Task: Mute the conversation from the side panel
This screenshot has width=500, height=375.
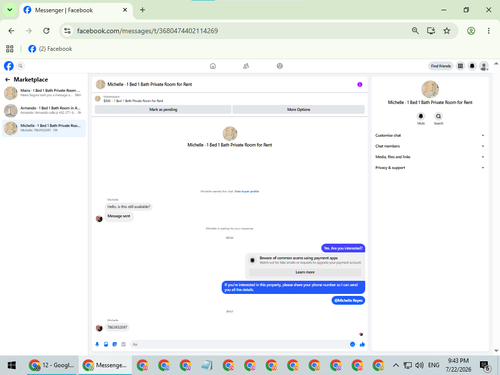Action: pos(421,116)
